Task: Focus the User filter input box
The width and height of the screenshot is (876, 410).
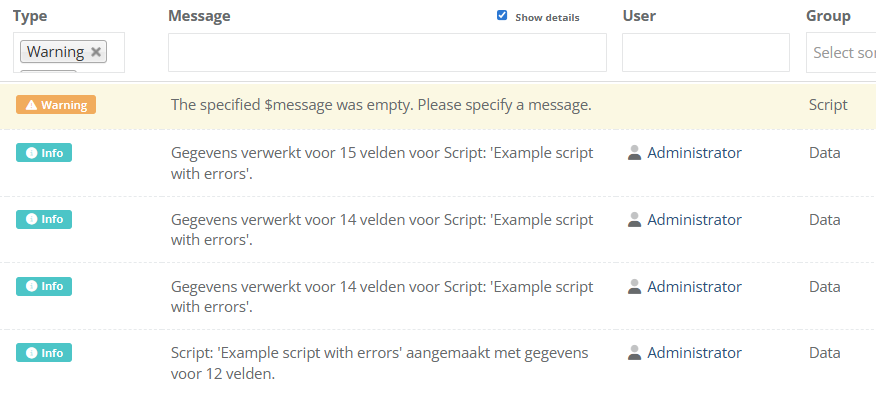Action: pos(705,53)
